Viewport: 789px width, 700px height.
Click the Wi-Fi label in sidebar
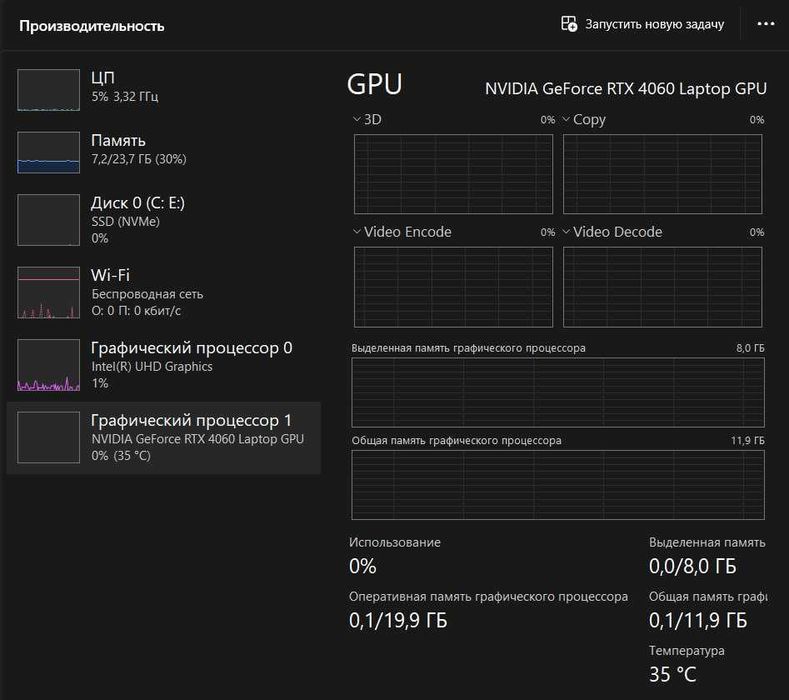tap(110, 275)
